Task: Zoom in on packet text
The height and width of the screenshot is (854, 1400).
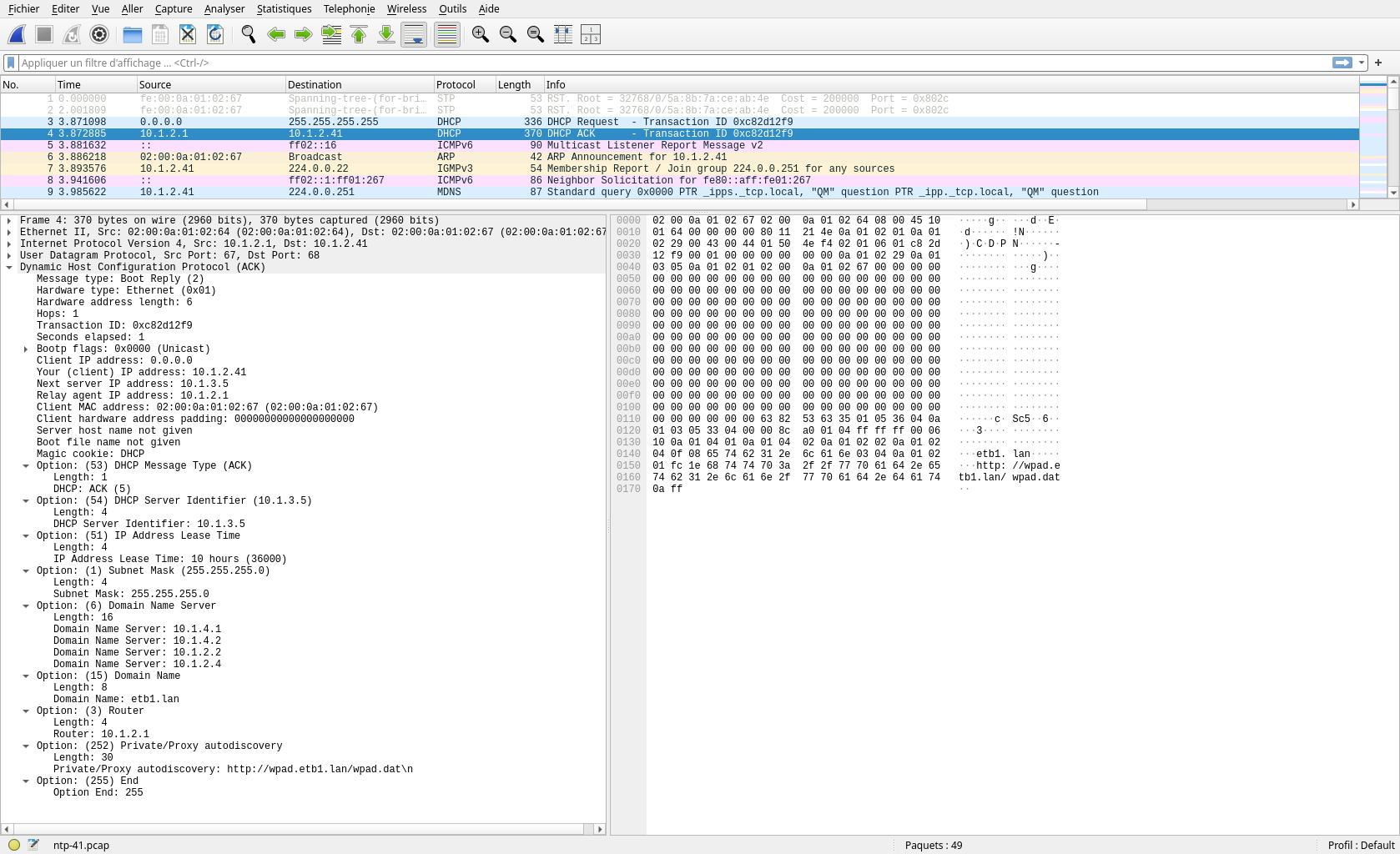Action: [x=480, y=34]
